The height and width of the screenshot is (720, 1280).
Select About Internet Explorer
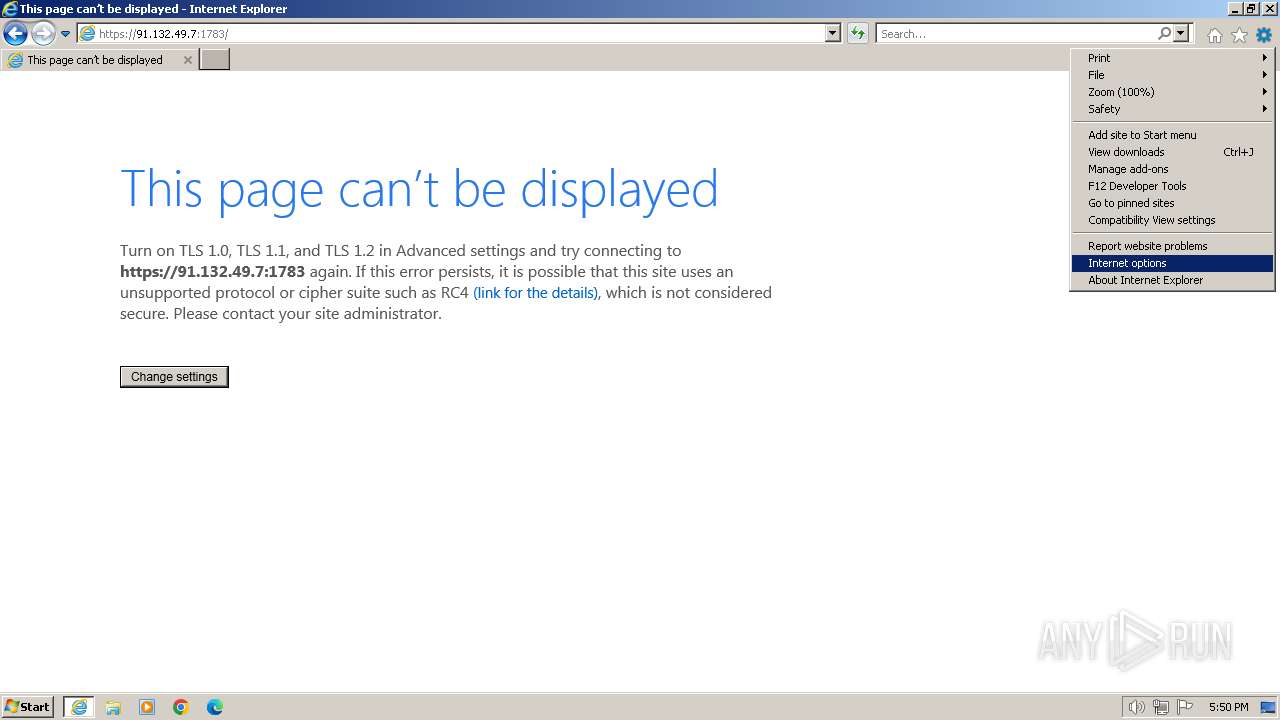[x=1172, y=280]
